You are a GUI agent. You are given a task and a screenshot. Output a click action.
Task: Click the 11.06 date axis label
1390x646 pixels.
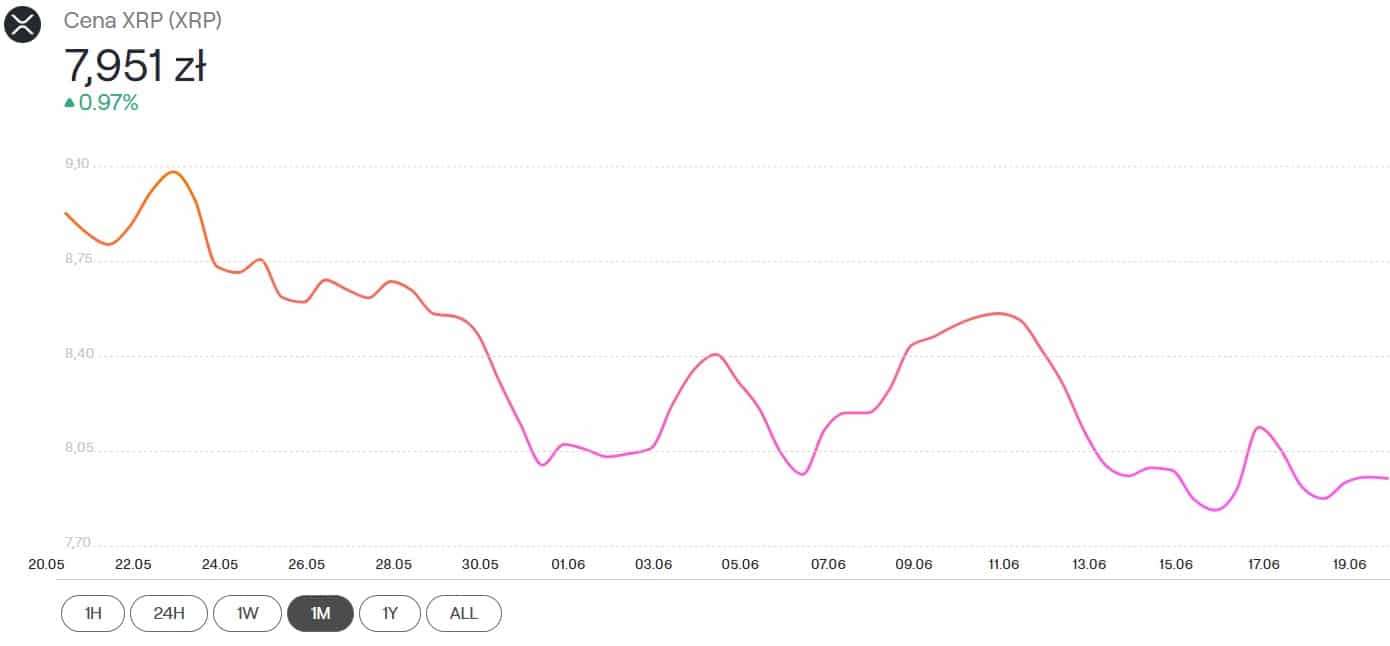pos(1002,564)
